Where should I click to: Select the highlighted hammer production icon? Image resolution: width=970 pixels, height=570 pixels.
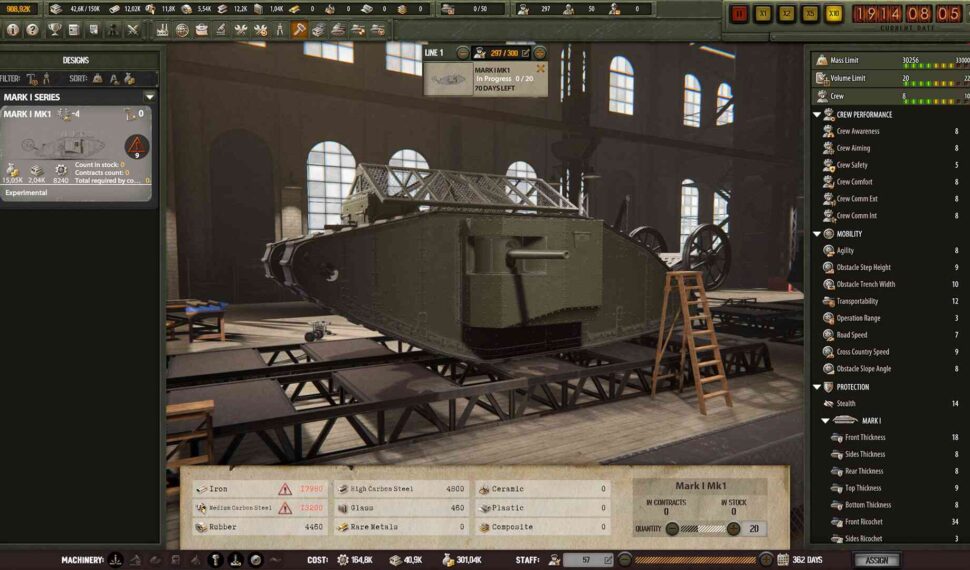pyautogui.click(x=299, y=30)
